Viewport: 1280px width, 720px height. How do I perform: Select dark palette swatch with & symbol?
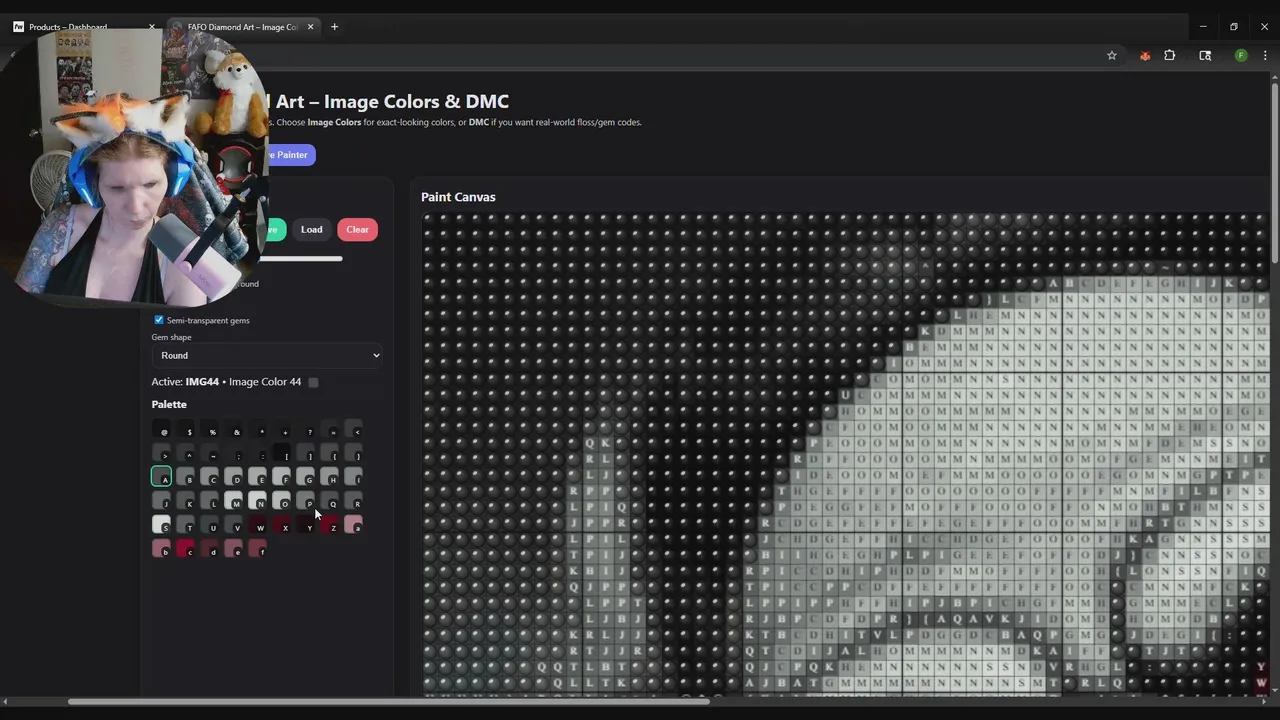point(233,428)
